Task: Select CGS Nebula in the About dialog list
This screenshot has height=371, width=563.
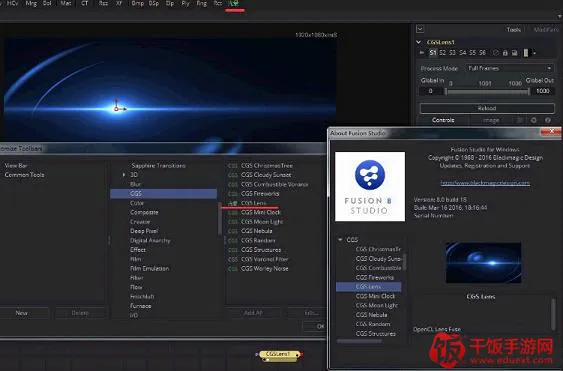Action: tap(371, 315)
